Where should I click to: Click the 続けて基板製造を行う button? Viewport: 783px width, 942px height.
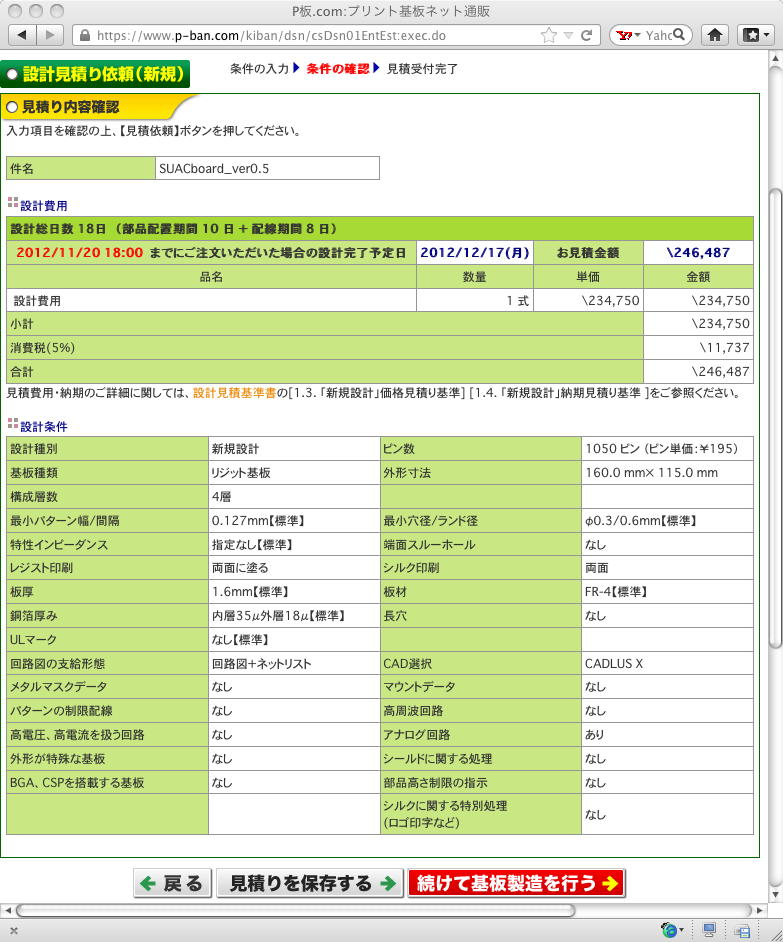click(516, 883)
